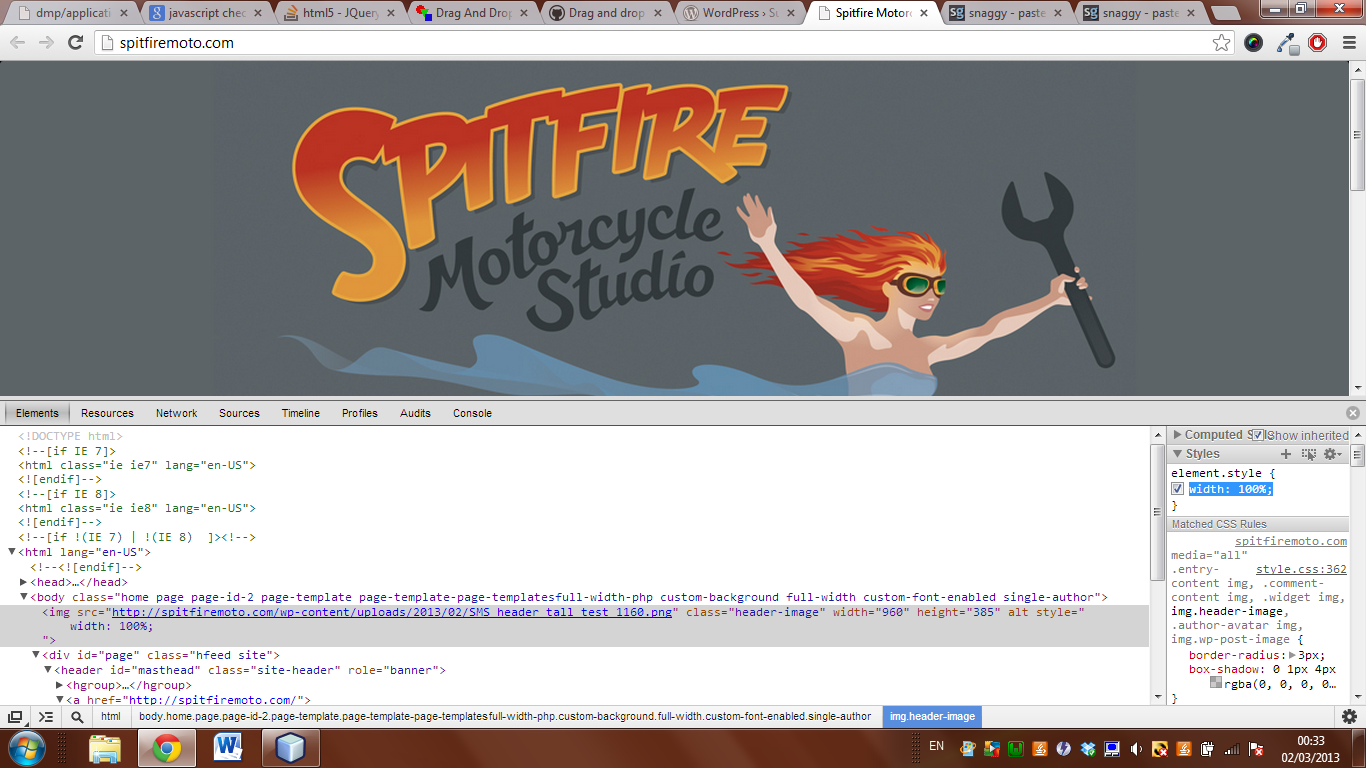1366x768 pixels.
Task: Toggle element state icon in Styles header
Action: pos(1309,454)
